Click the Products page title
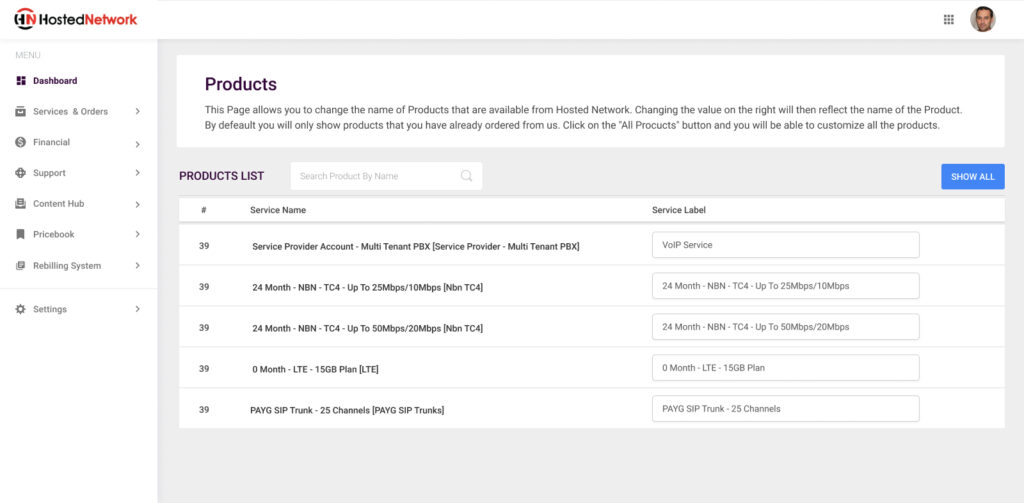This screenshot has height=503, width=1024. click(241, 84)
